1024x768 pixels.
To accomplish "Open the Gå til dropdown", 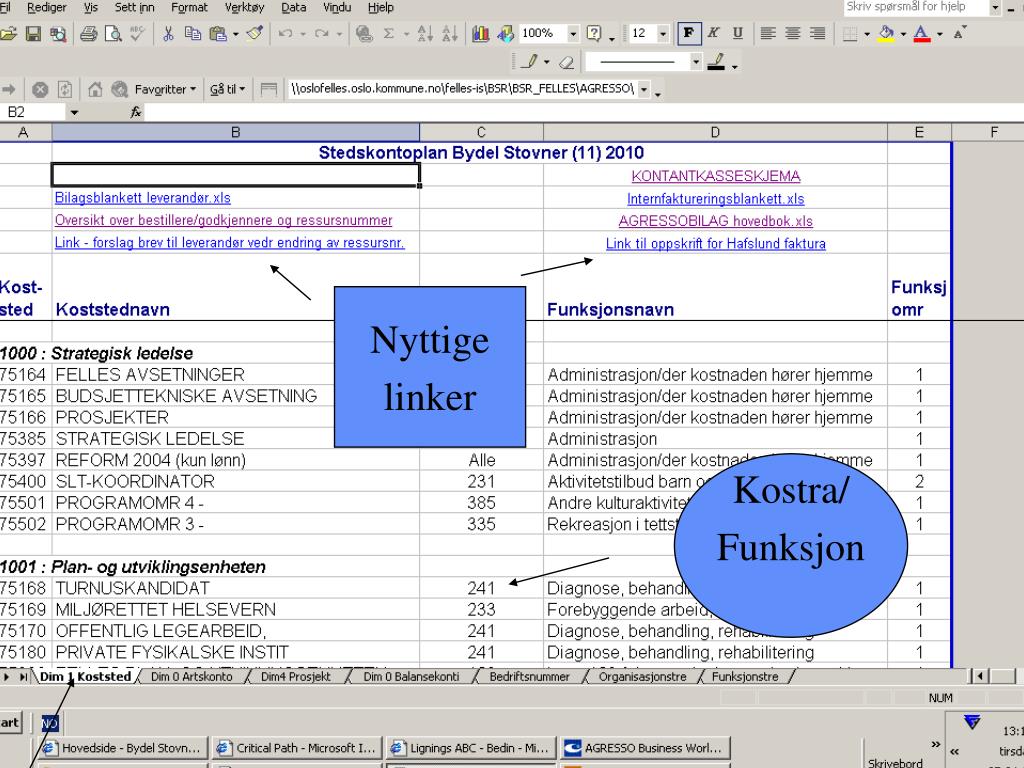I will (x=227, y=89).
